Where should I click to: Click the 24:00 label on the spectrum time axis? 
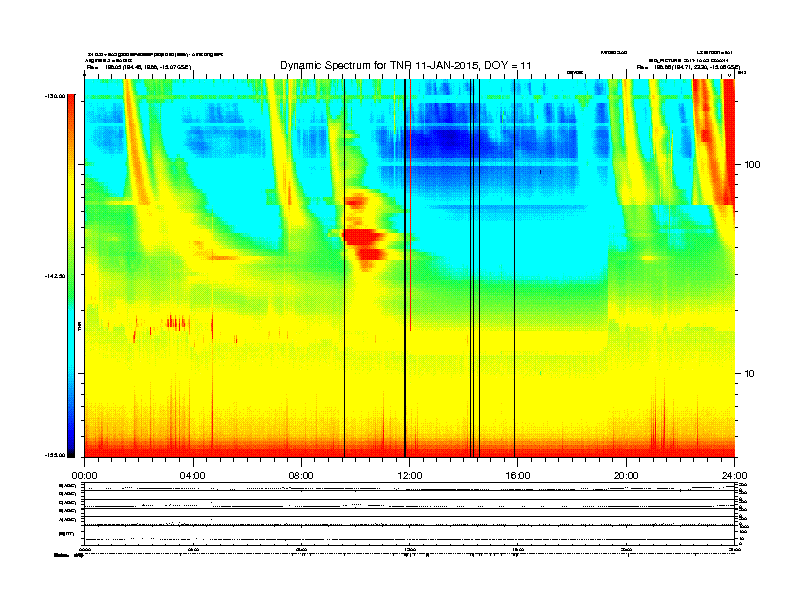tap(734, 476)
